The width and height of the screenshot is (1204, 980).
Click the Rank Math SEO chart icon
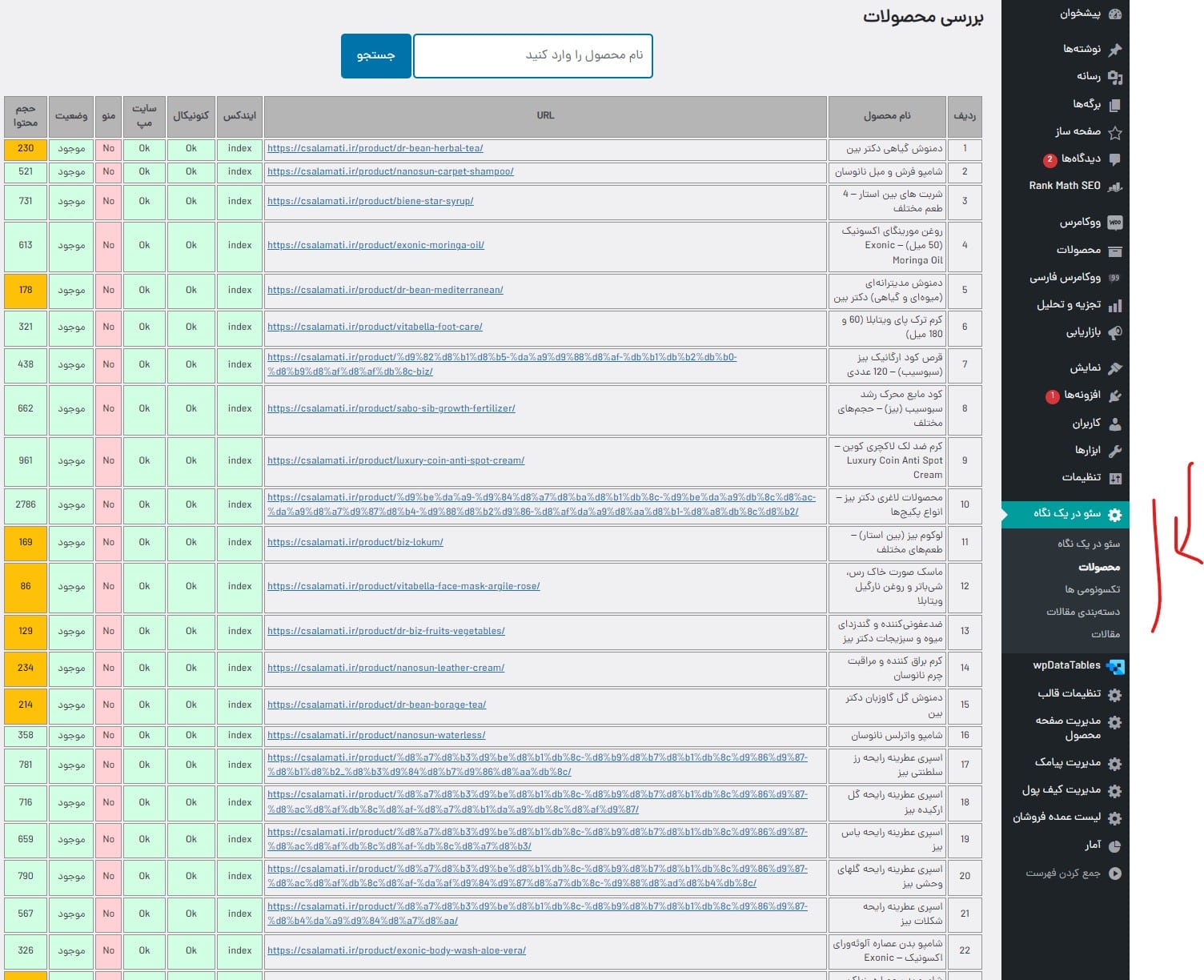tap(1114, 187)
